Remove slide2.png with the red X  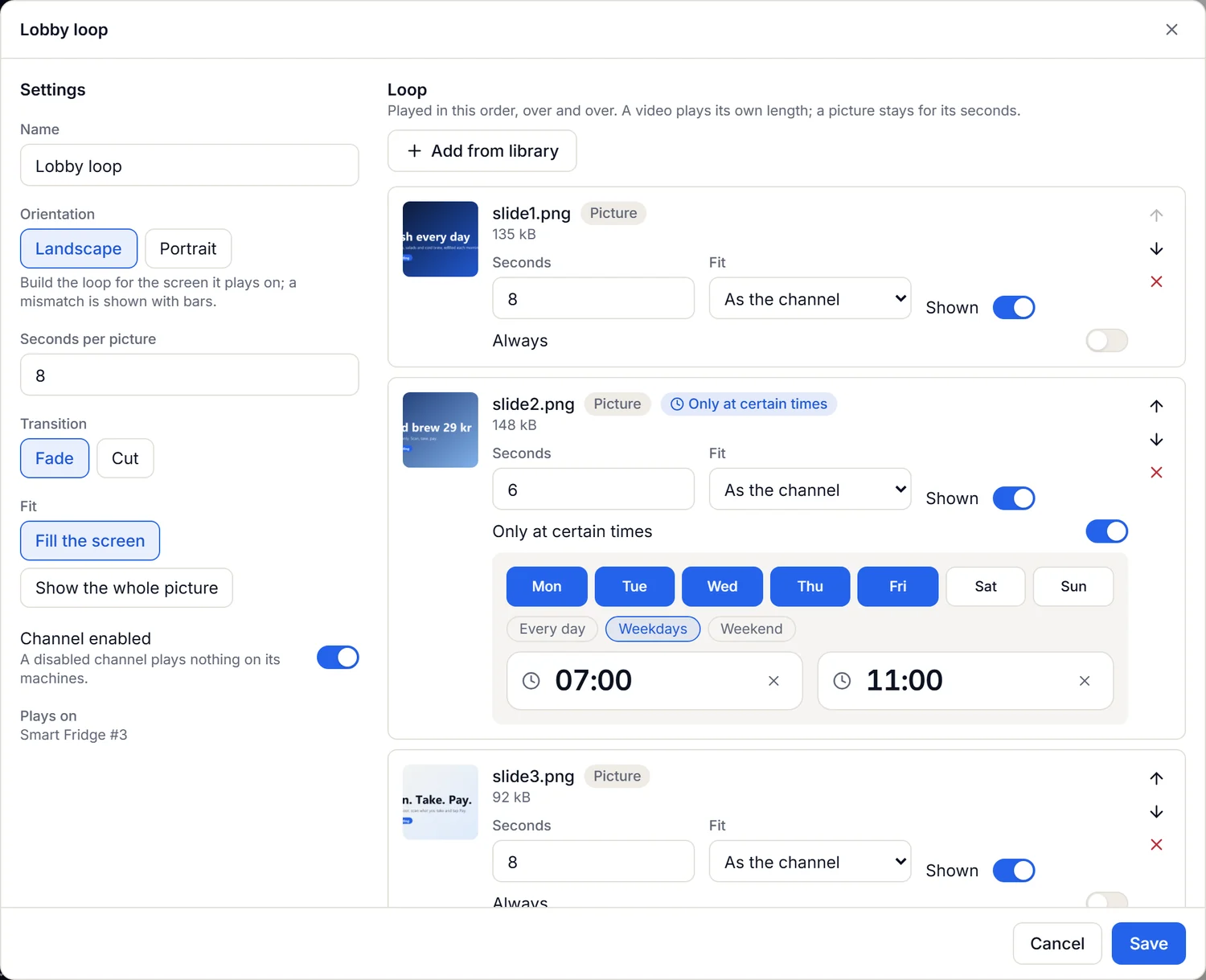point(1156,472)
